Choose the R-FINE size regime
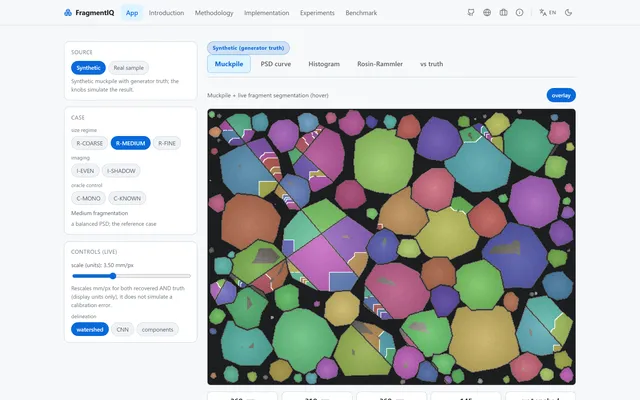 167,143
